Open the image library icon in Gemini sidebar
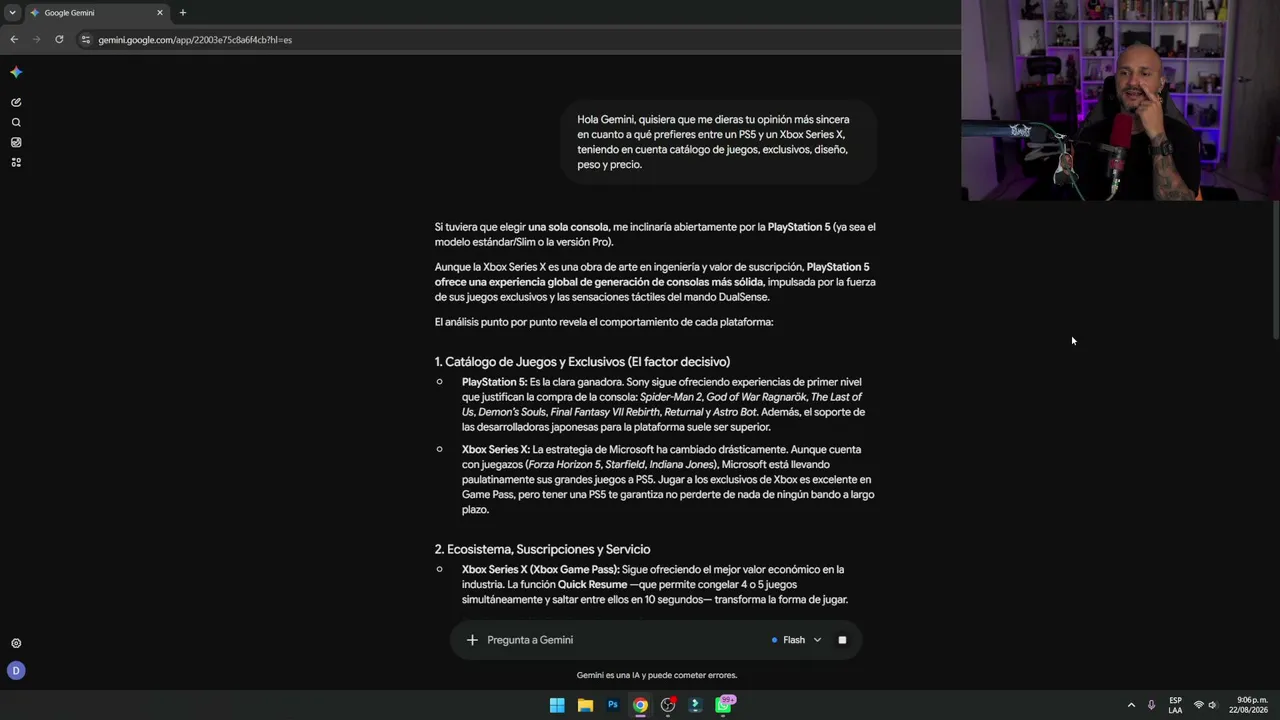The image size is (1280, 720). pos(16,142)
